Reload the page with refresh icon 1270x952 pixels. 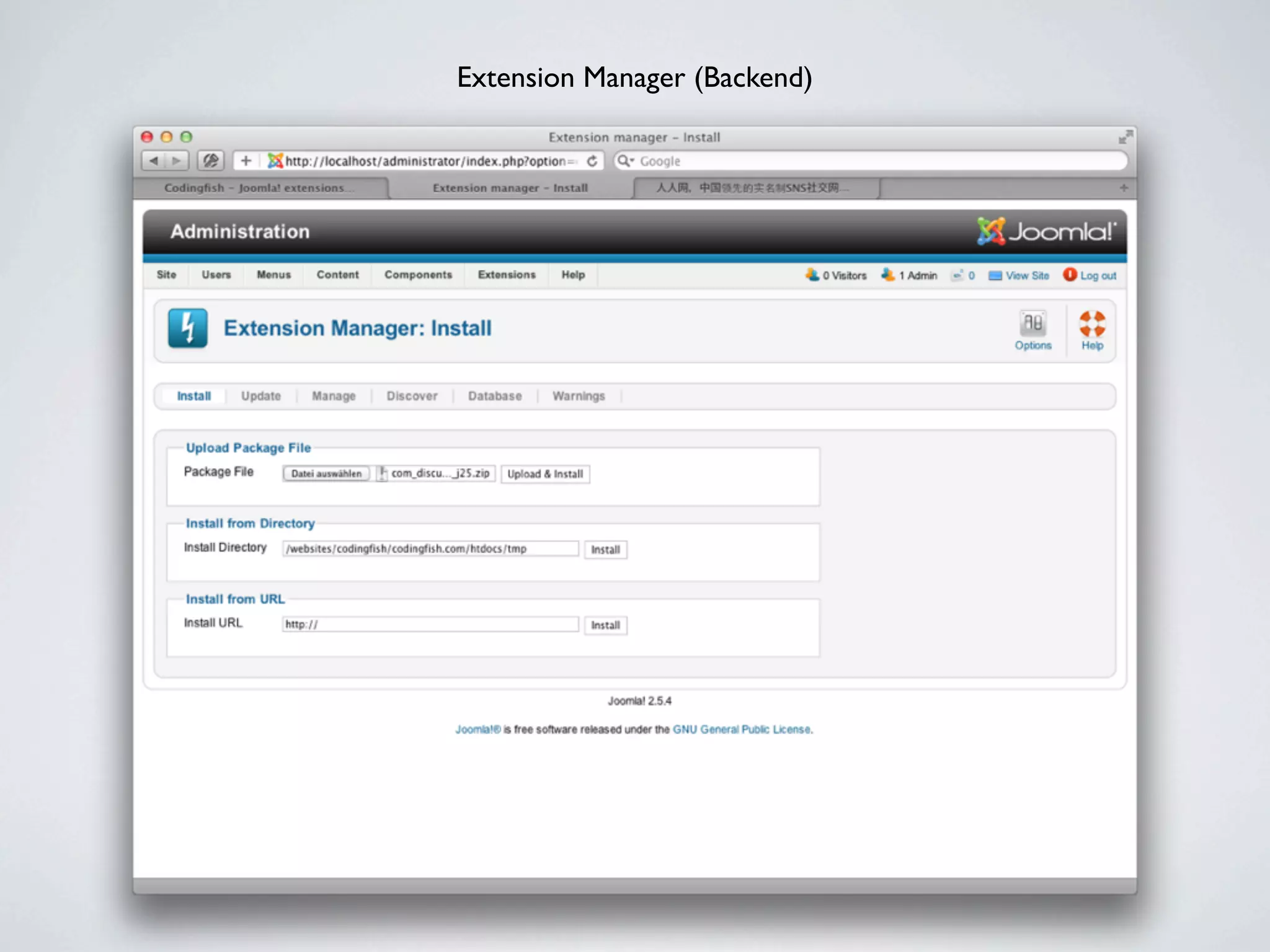point(592,161)
